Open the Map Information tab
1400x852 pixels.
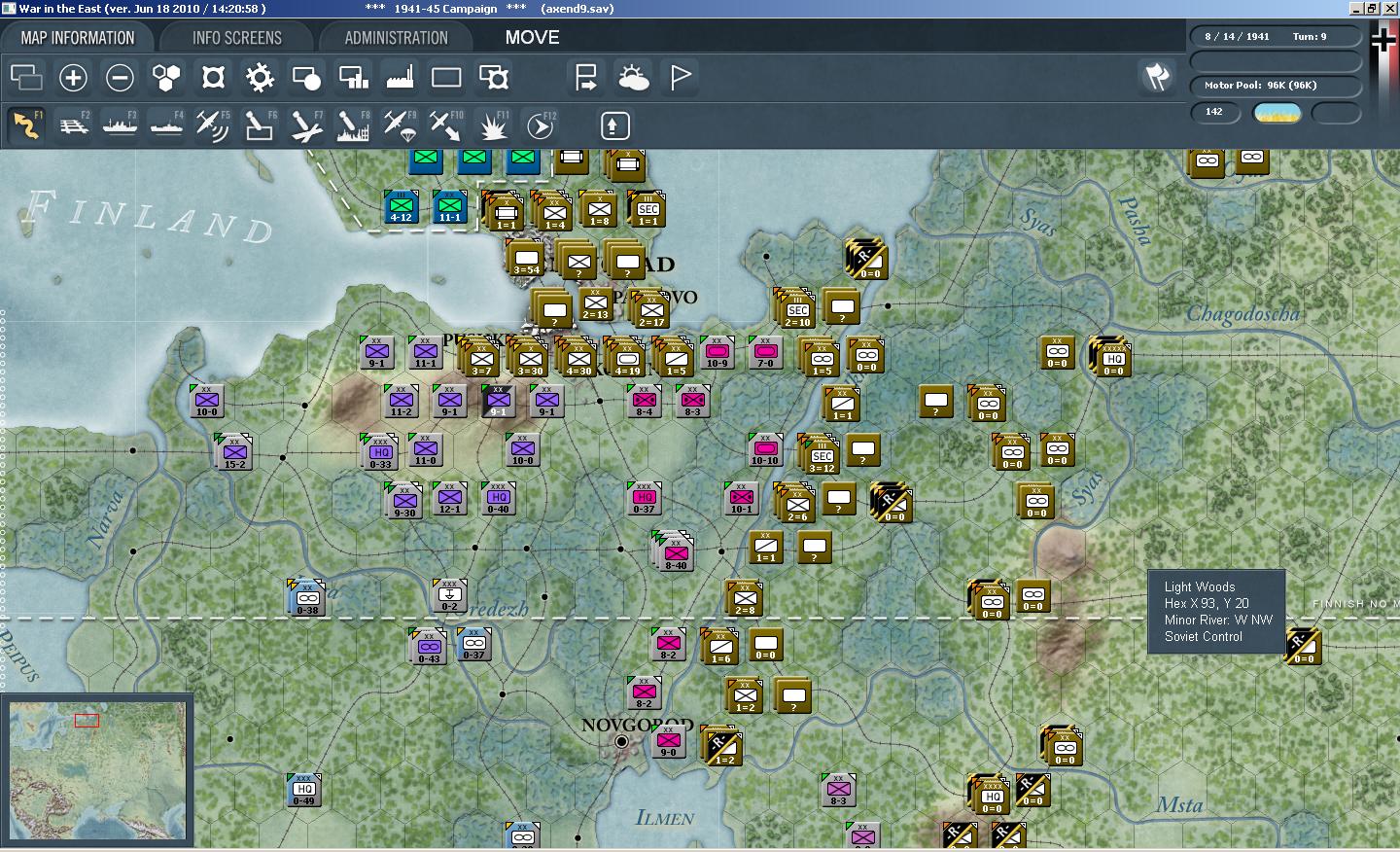78,38
